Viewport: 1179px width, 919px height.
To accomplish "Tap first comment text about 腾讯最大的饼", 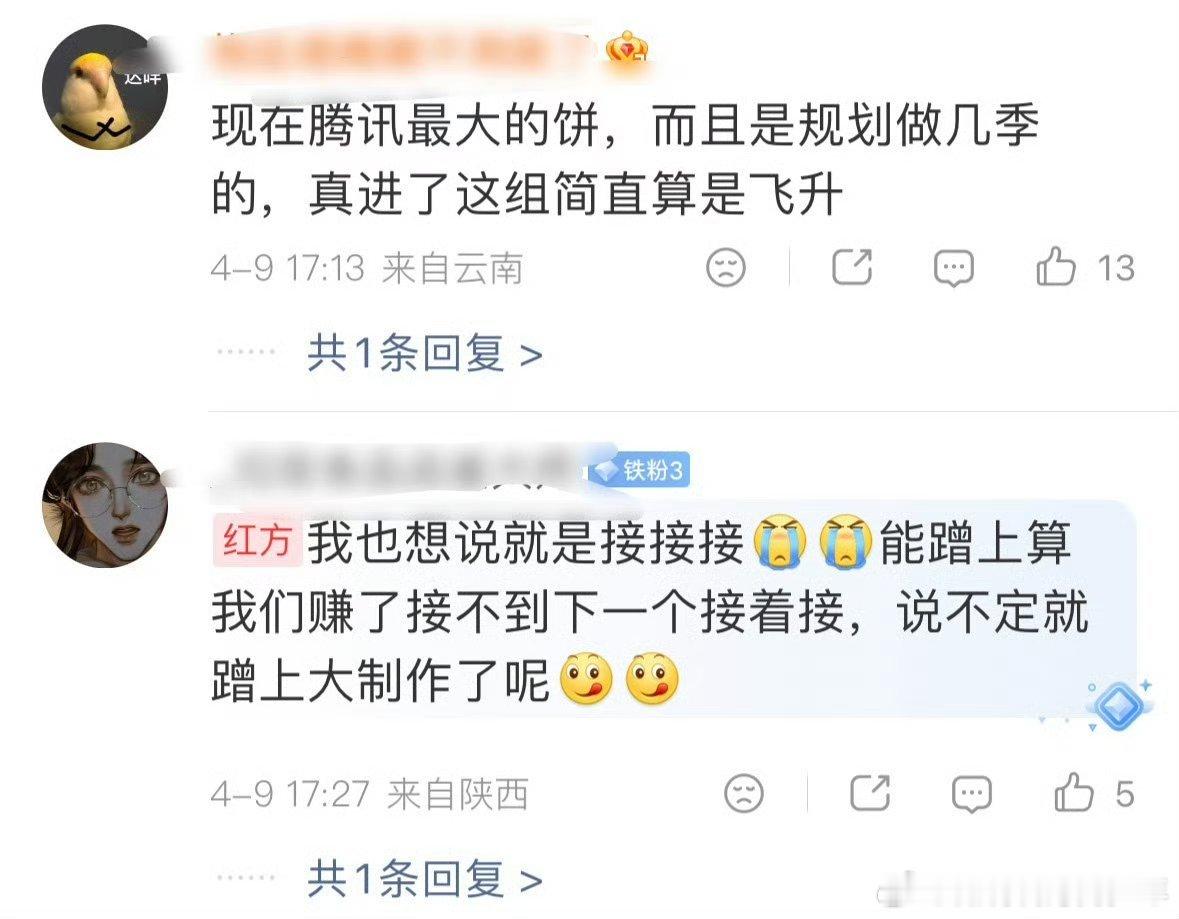I will click(624, 159).
